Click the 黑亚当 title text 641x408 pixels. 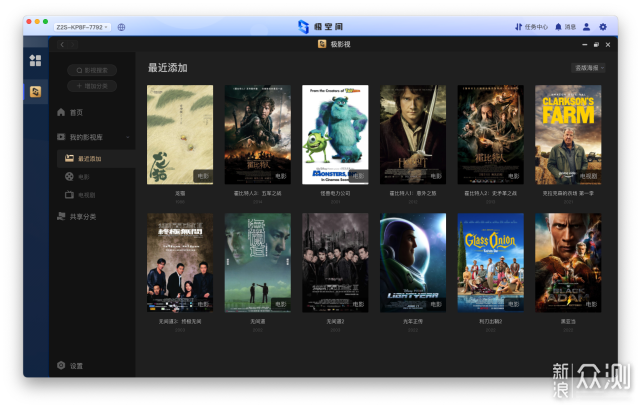click(x=568, y=321)
